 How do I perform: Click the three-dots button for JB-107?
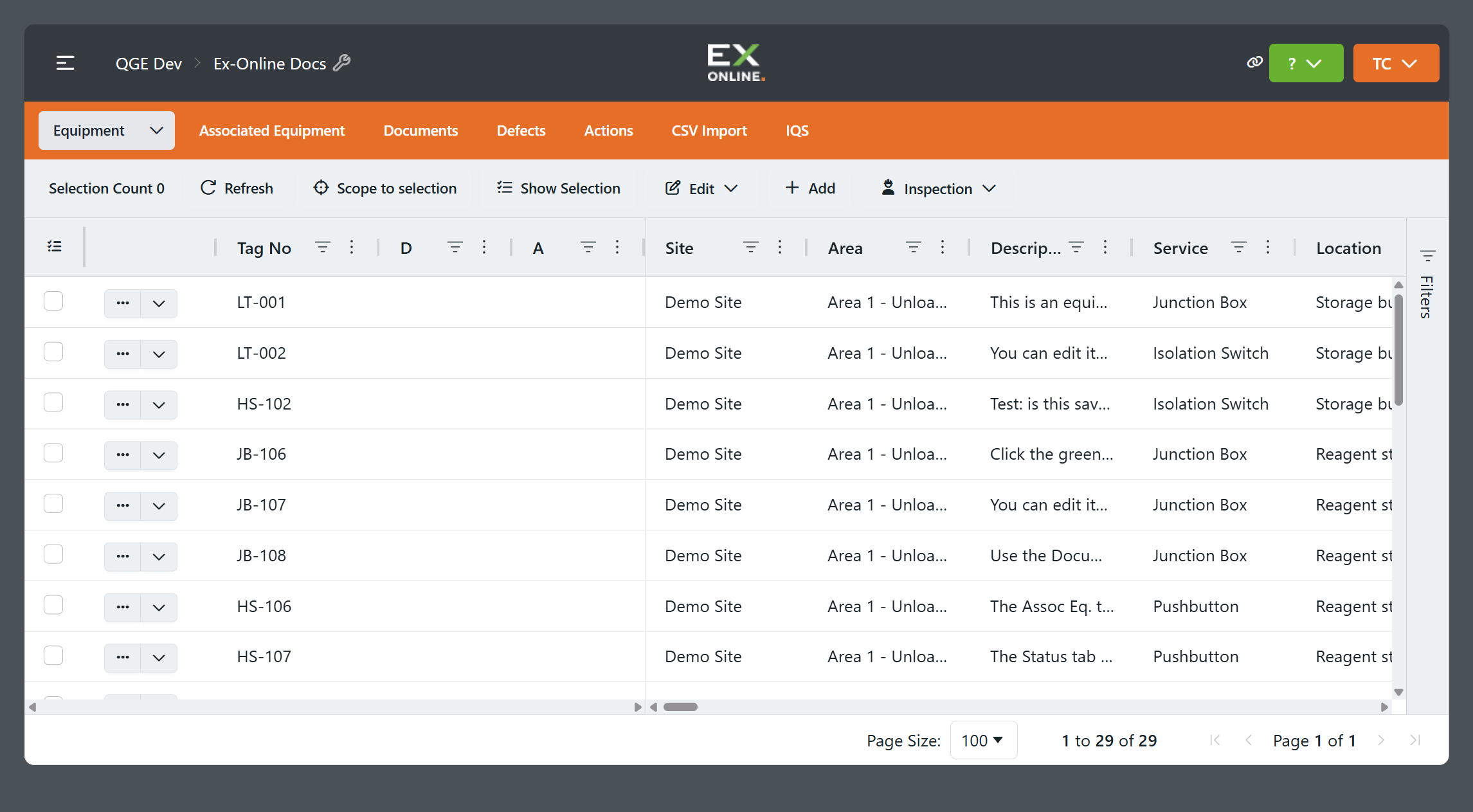click(123, 505)
